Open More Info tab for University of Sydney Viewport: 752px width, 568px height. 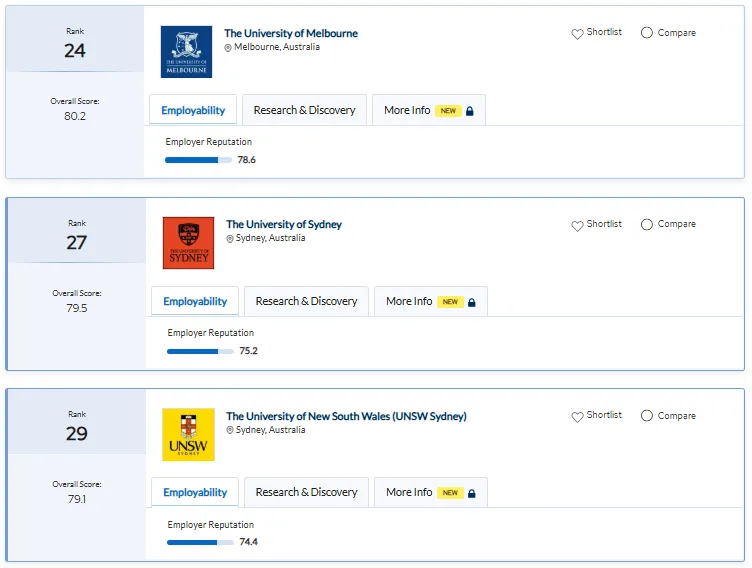point(431,301)
